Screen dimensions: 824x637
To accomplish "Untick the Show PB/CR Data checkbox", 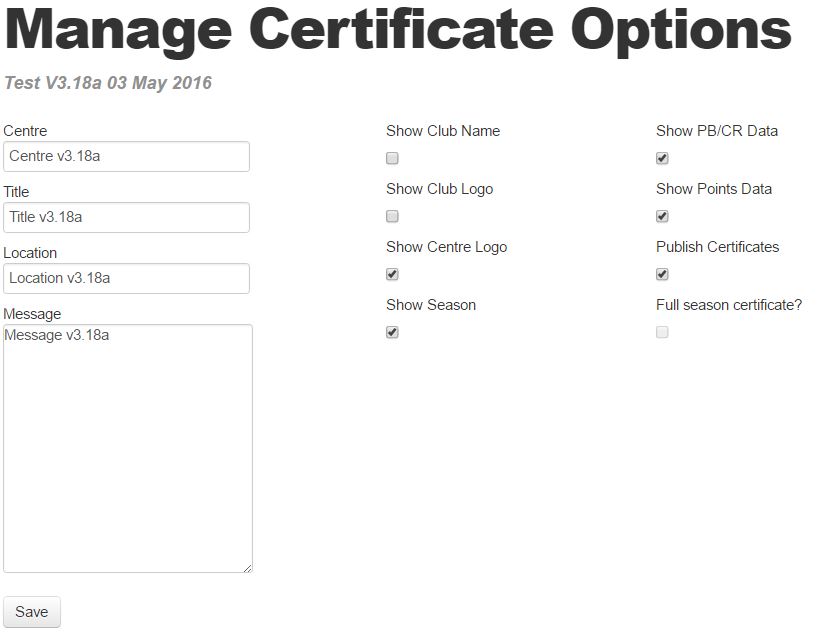I will pyautogui.click(x=662, y=158).
